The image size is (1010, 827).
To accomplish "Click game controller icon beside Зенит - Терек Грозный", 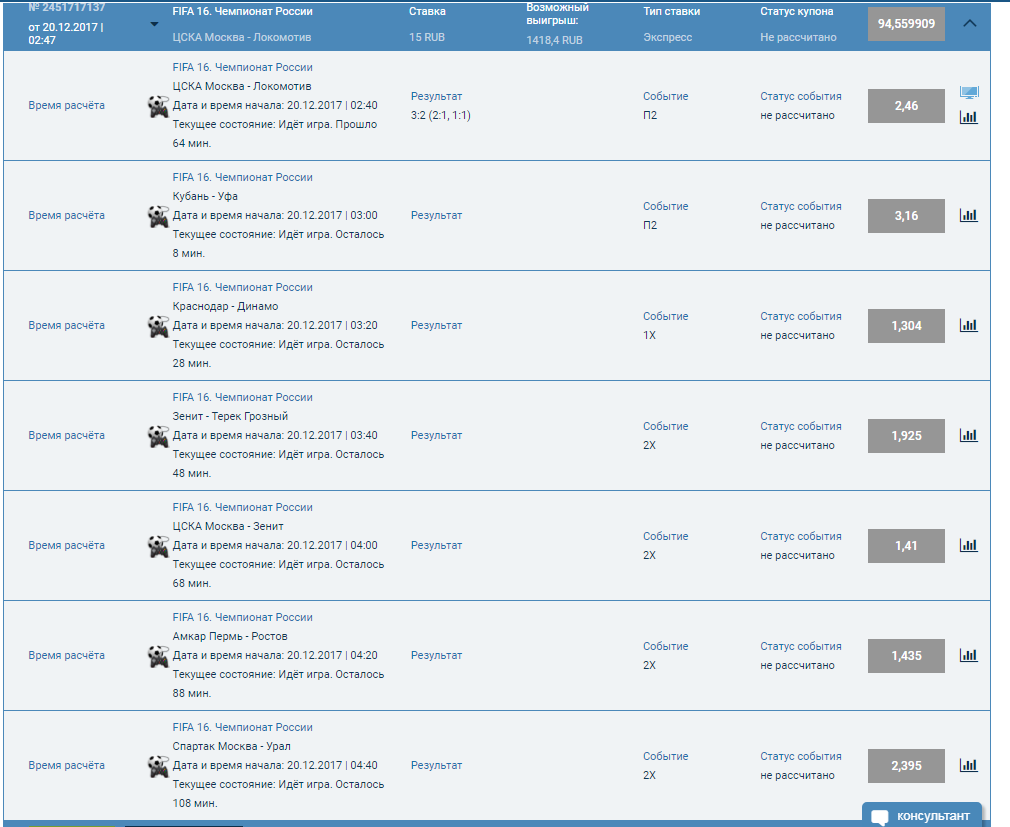I will pos(158,437).
